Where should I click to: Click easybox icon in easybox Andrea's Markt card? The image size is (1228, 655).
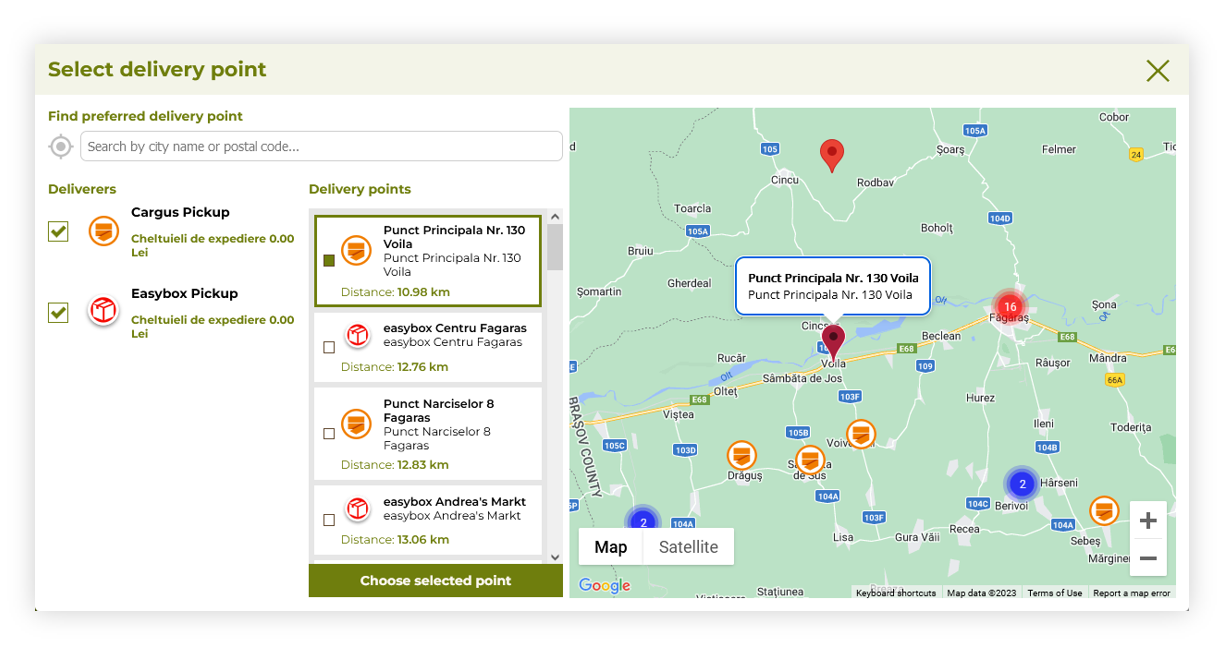click(x=357, y=509)
